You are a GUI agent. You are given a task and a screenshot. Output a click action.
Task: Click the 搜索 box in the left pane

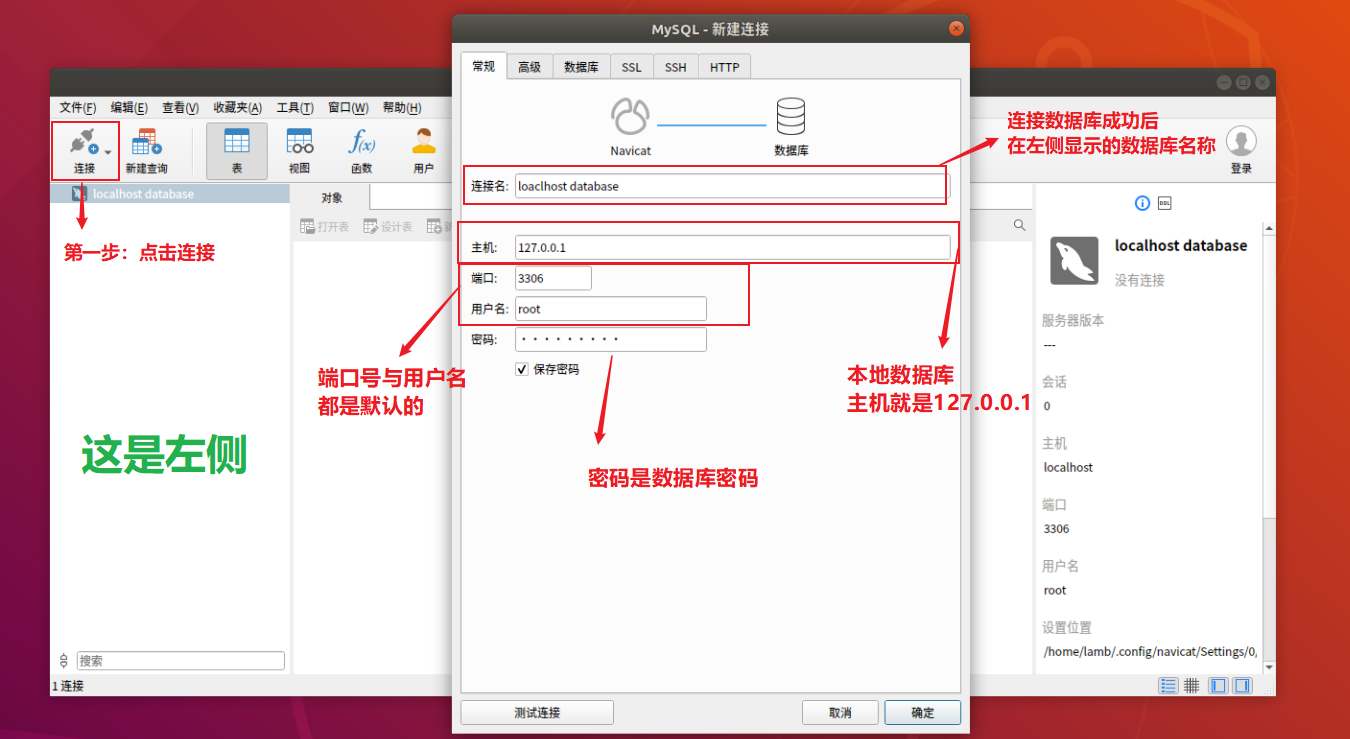[181, 661]
